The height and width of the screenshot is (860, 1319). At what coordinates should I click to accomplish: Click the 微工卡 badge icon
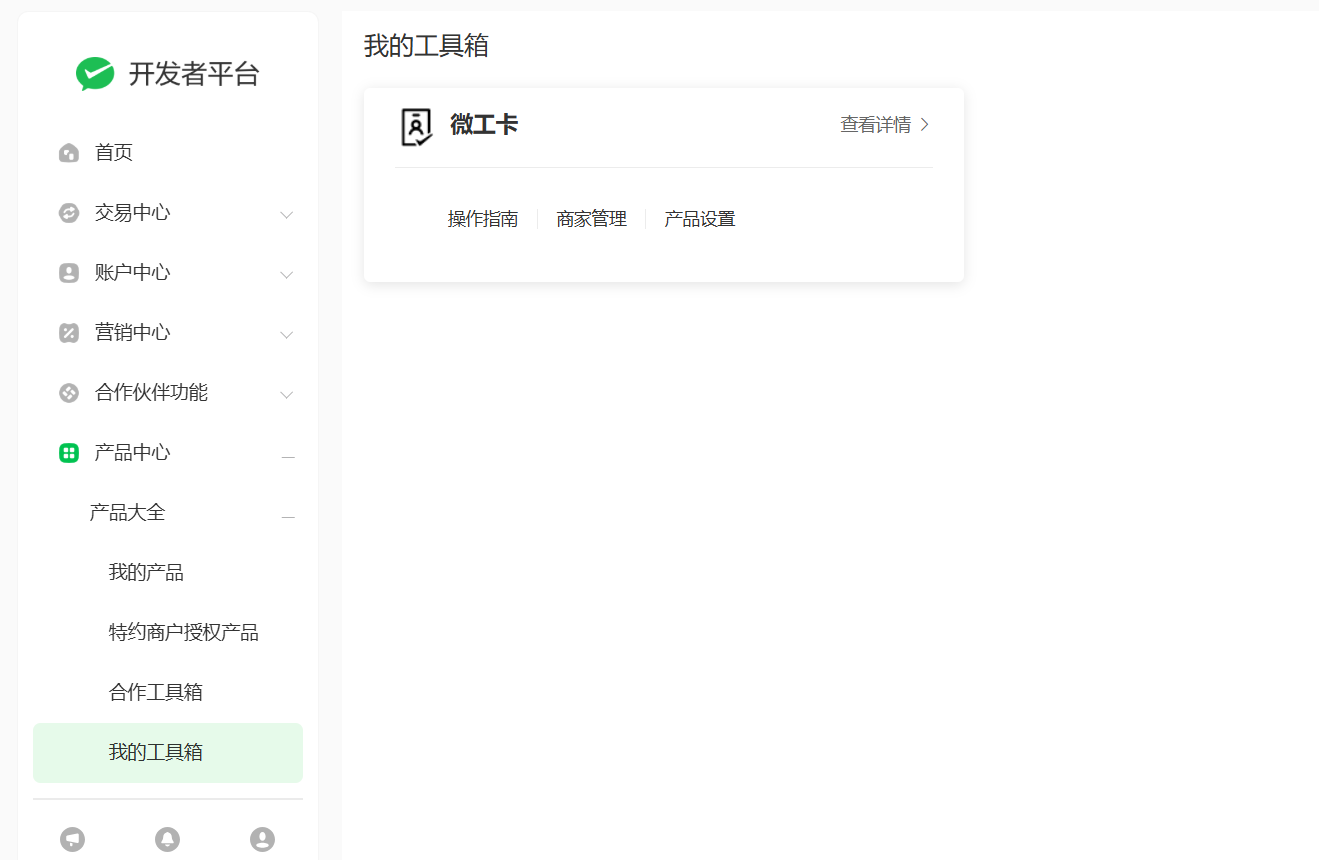(x=416, y=127)
